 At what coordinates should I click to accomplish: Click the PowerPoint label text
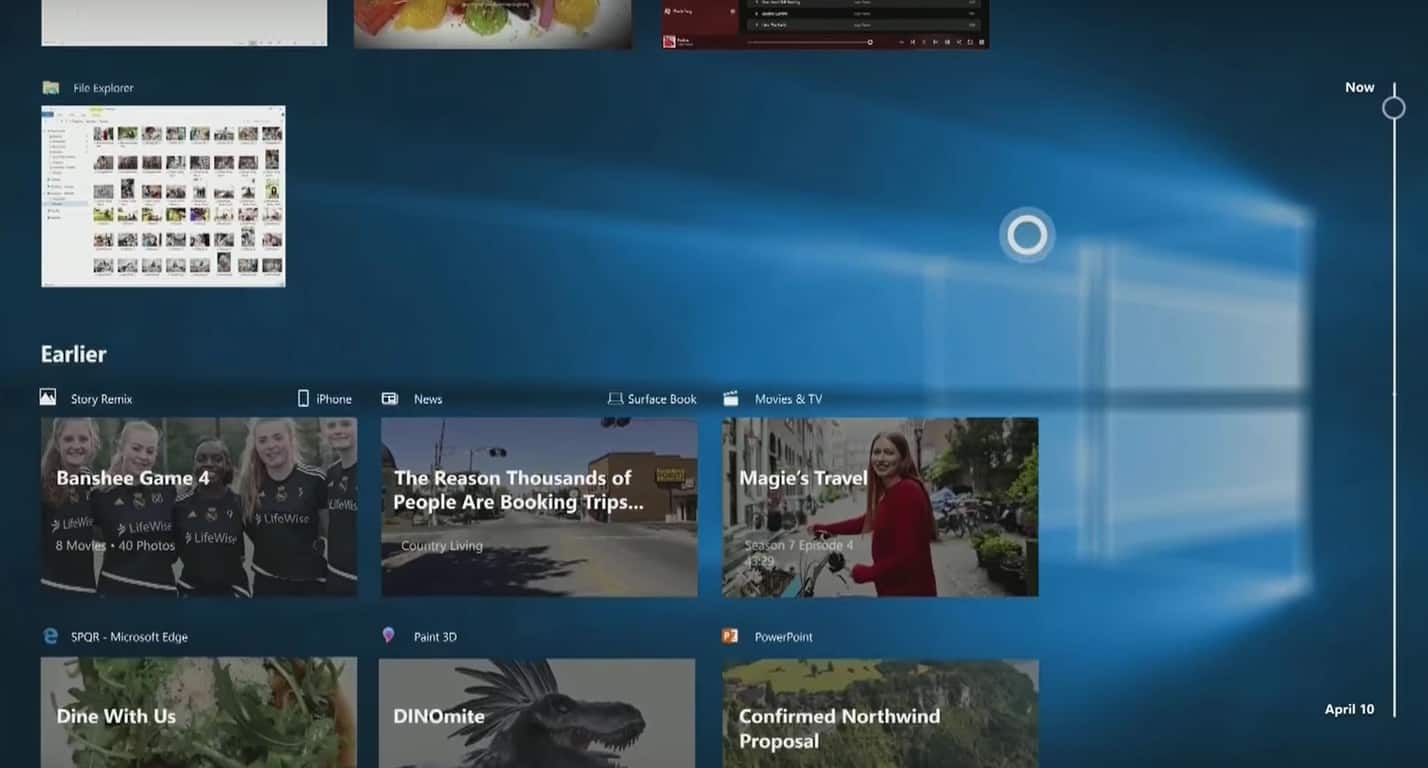click(x=784, y=637)
